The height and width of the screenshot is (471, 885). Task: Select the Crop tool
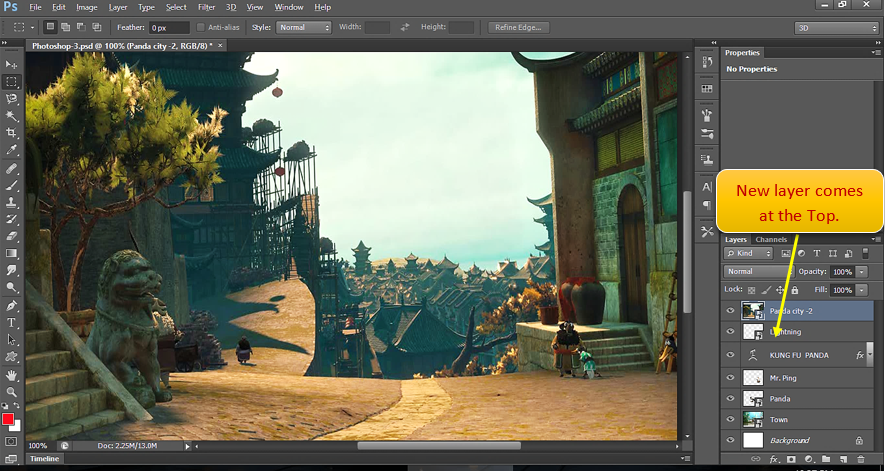point(11,133)
